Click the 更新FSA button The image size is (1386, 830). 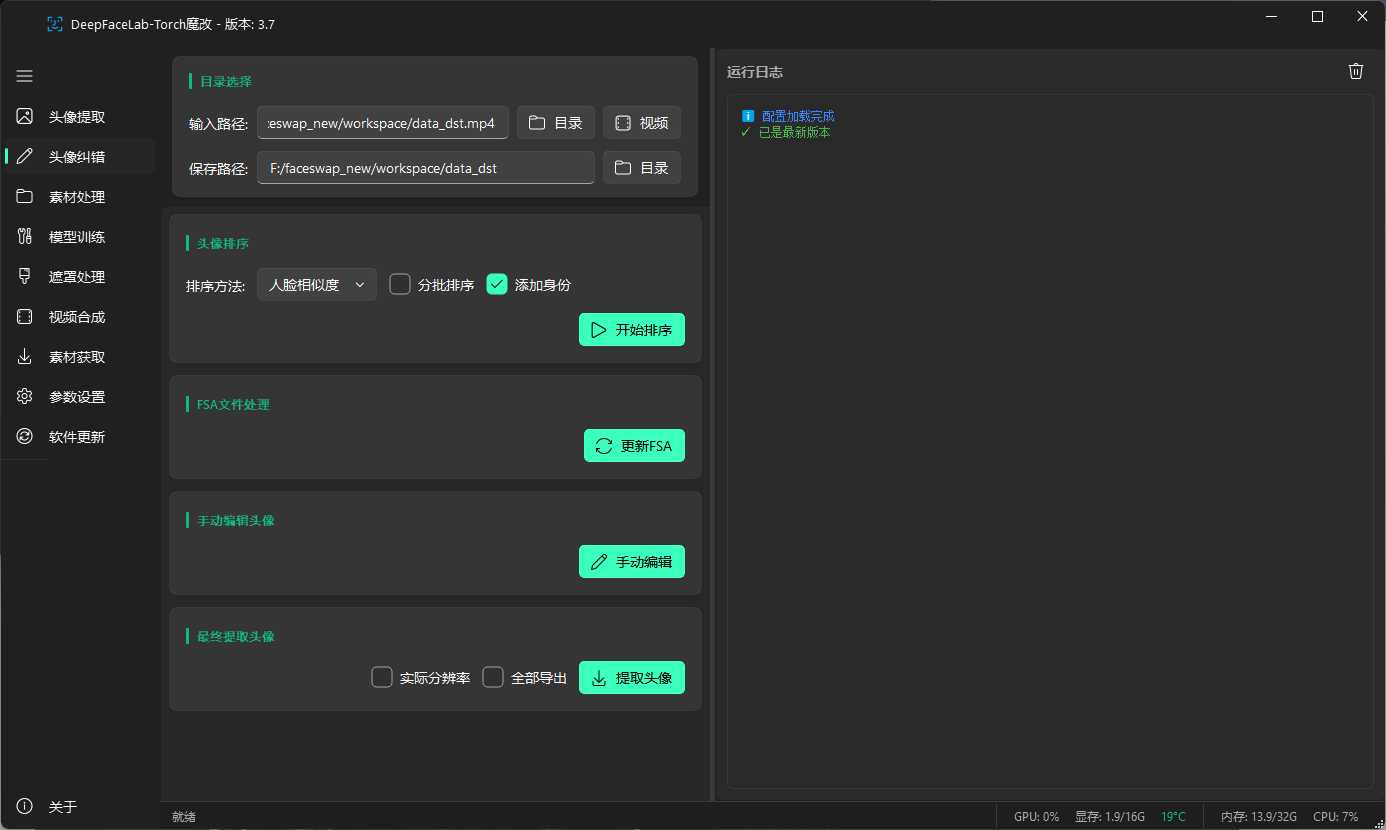634,446
